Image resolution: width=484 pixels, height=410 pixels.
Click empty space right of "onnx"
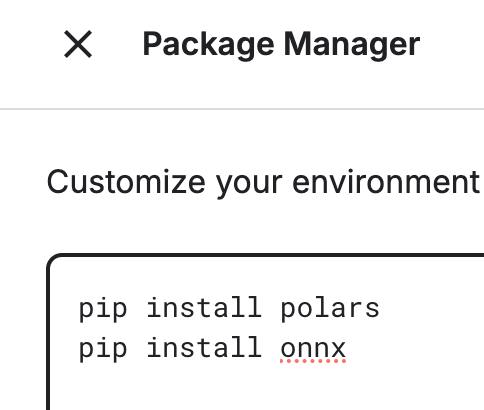point(413,349)
